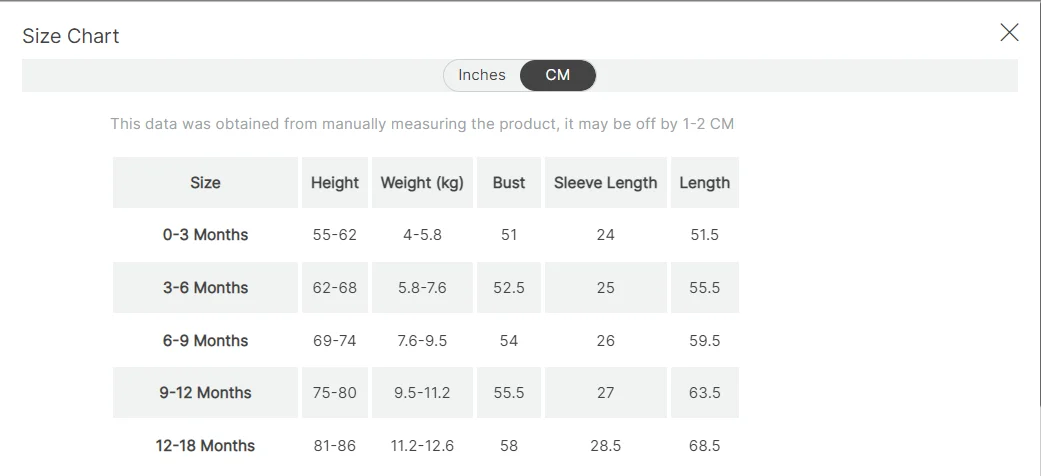The width and height of the screenshot is (1041, 476).
Task: Select the 12-18 Months size row label
Action: coord(205,446)
